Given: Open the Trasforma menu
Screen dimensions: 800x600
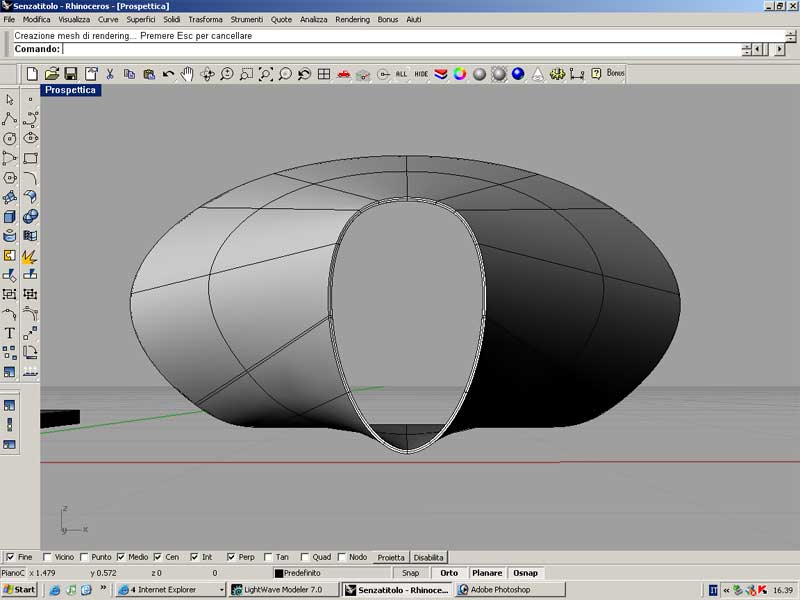Looking at the screenshot, I should 205,20.
